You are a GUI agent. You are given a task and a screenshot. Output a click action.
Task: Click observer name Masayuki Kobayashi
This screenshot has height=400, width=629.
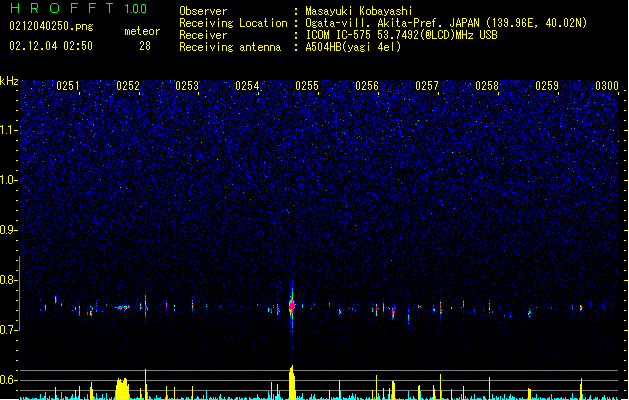point(359,11)
